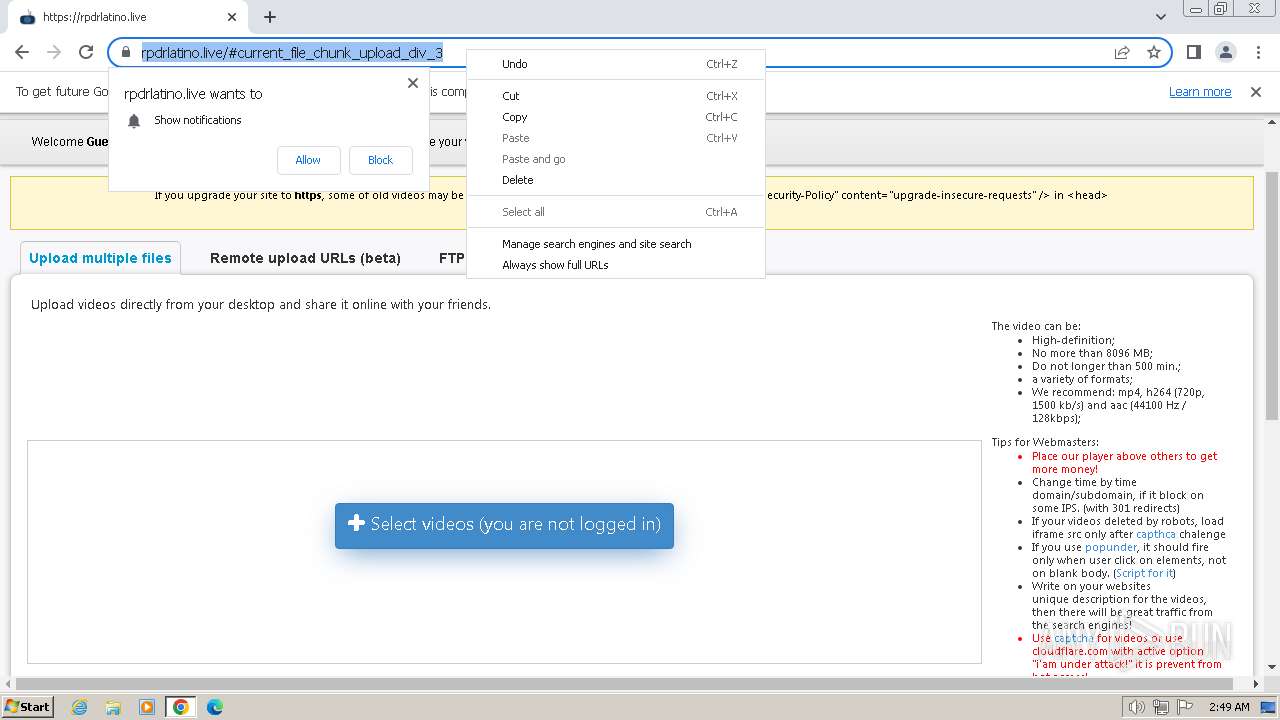Click the vertical page scrollbar
Viewport: 1280px width, 720px height.
tap(1272, 295)
